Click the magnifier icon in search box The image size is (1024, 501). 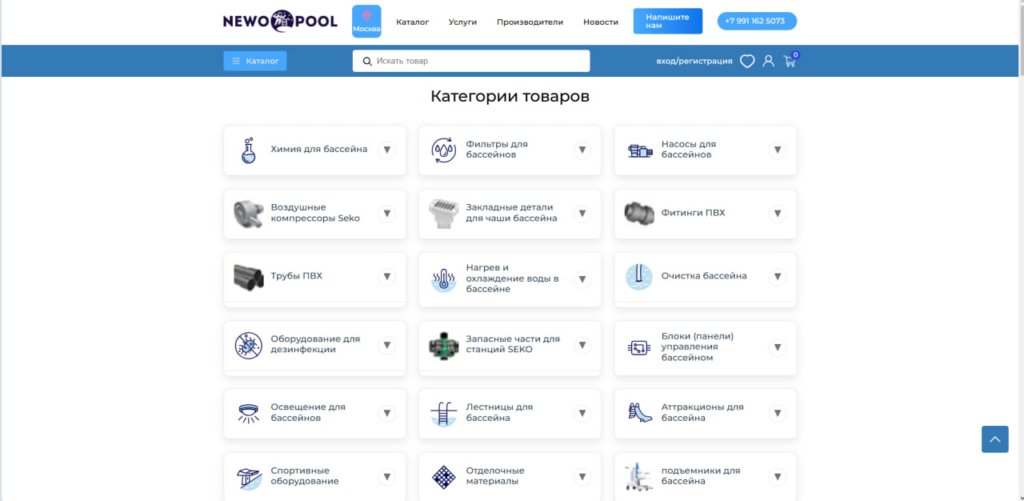(x=368, y=61)
